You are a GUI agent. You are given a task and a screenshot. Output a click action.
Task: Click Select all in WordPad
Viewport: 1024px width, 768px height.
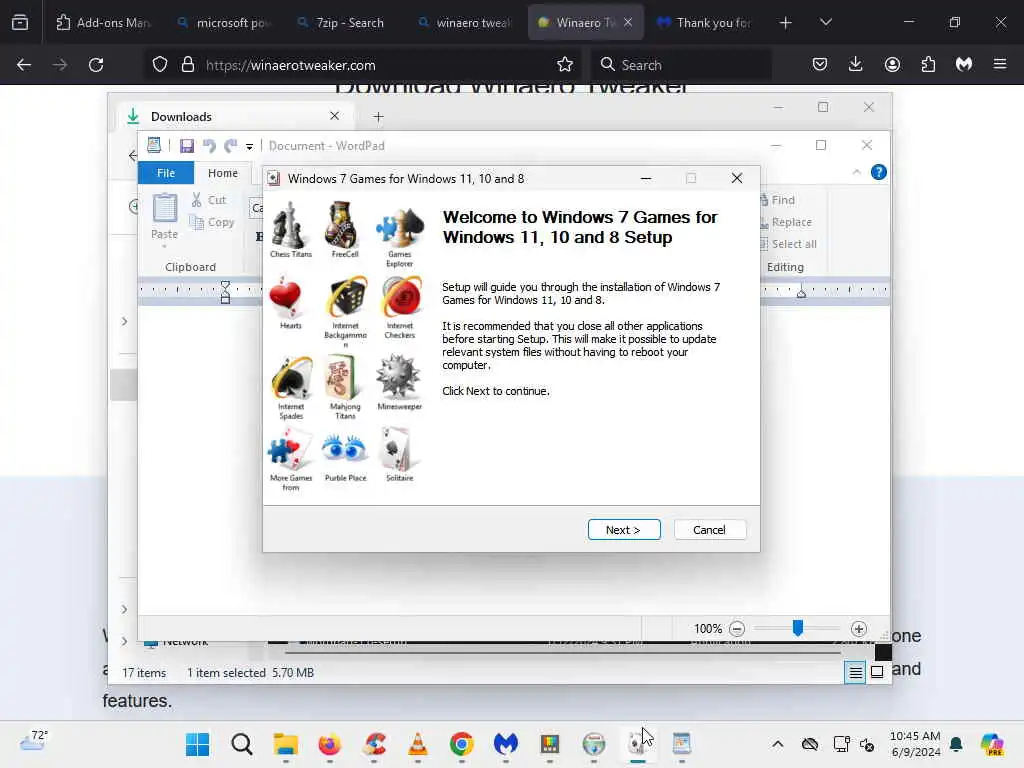[788, 244]
